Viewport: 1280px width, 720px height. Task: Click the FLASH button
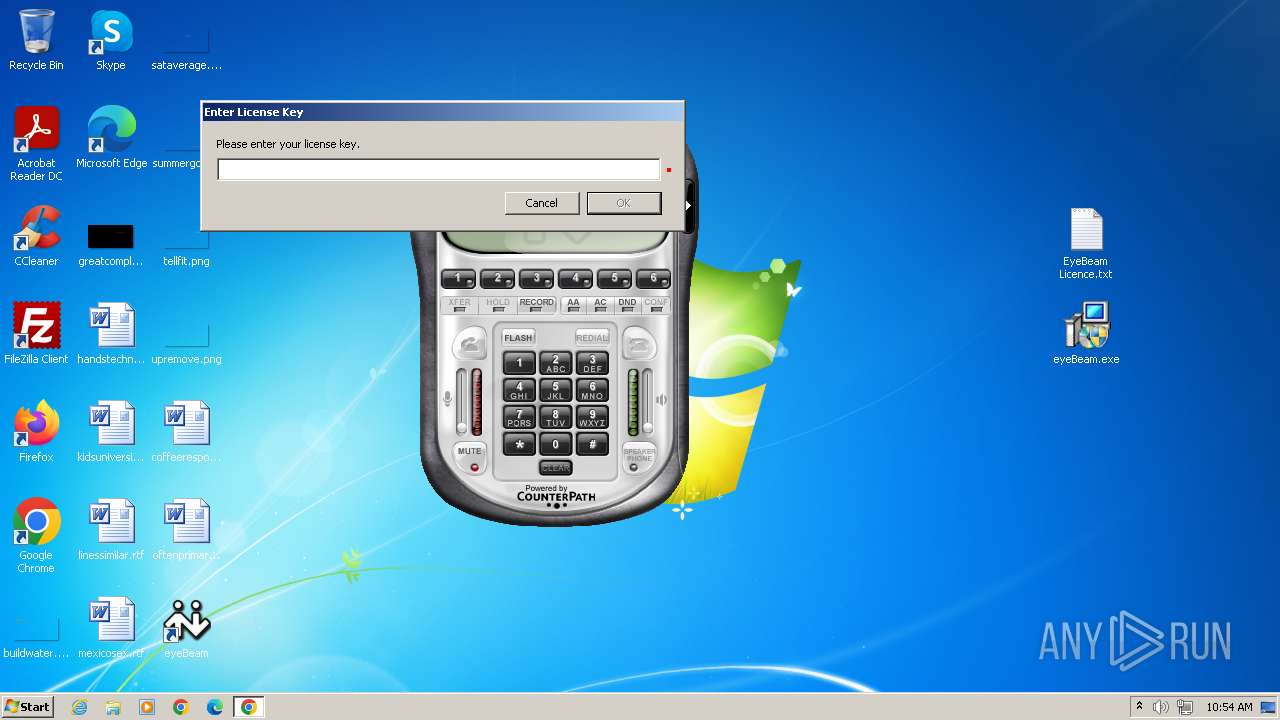[518, 338]
